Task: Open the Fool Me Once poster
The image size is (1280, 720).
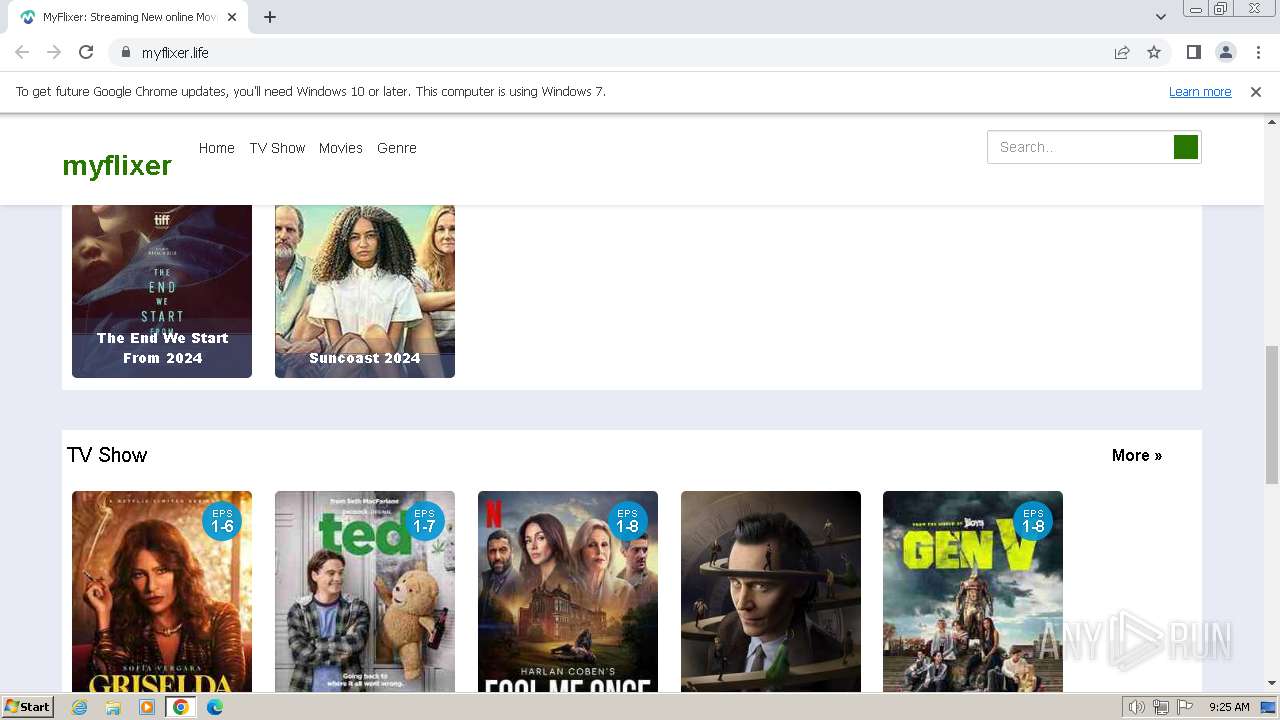Action: tap(568, 591)
